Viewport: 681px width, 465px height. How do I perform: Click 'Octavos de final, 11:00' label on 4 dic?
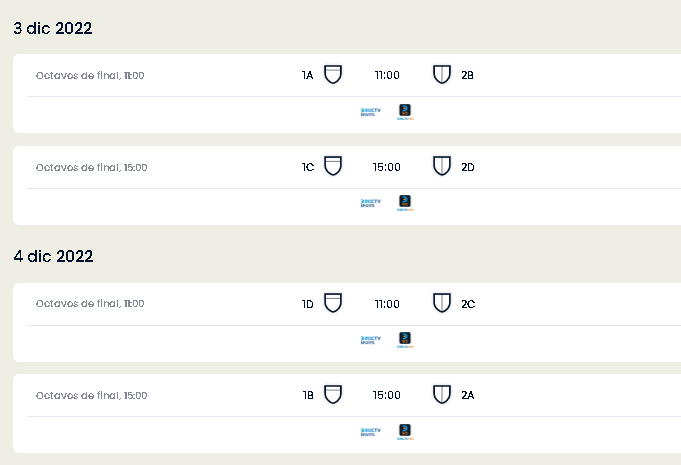[90, 303]
